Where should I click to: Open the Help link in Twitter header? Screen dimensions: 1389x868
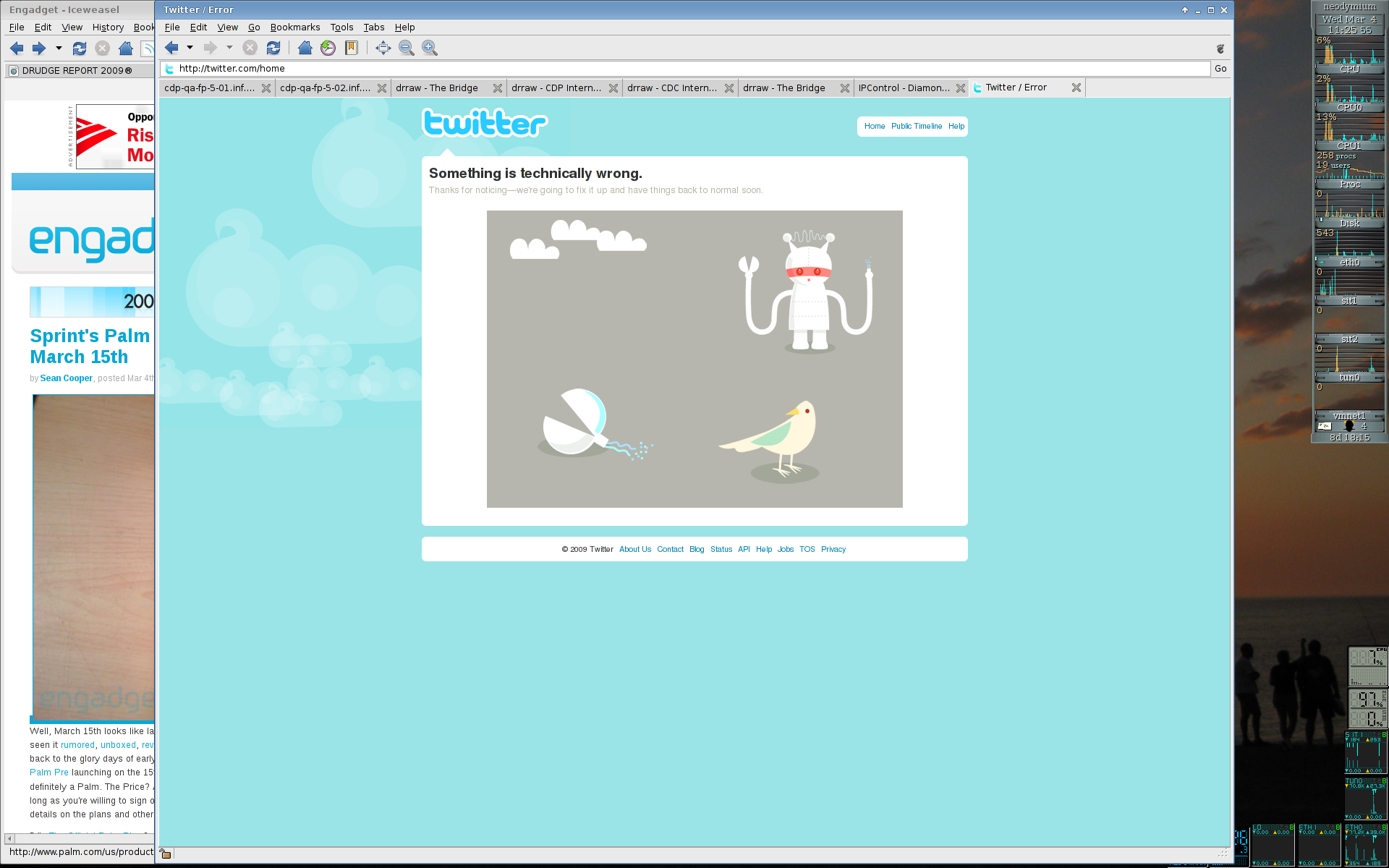pyautogui.click(x=956, y=126)
